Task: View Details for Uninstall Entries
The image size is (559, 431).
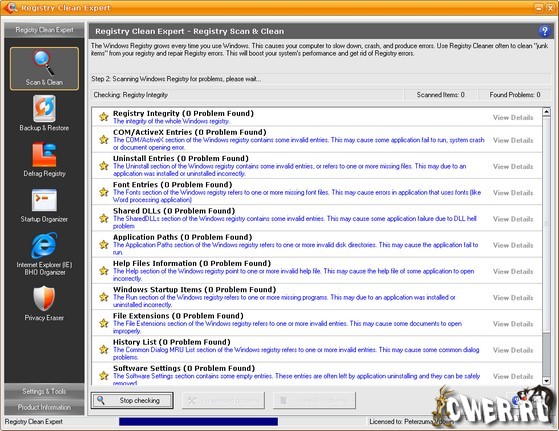Action: click(x=513, y=166)
